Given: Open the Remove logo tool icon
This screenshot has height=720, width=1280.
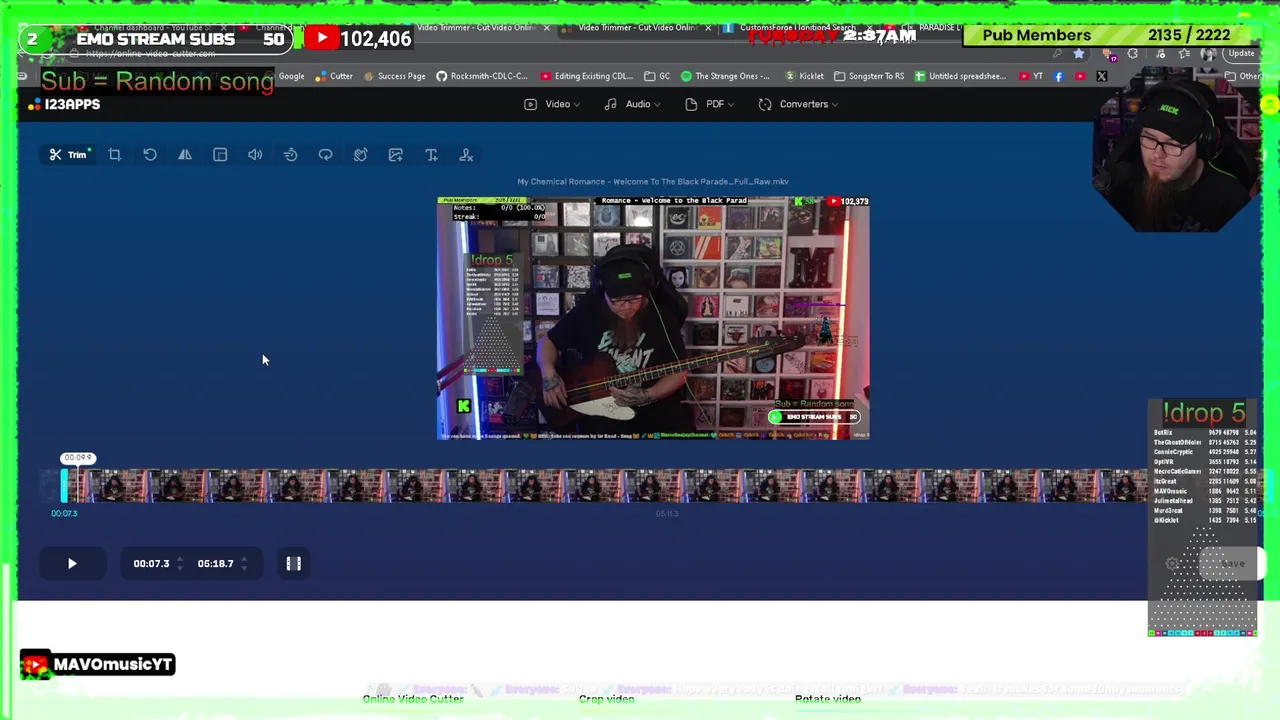Looking at the screenshot, I should [466, 155].
